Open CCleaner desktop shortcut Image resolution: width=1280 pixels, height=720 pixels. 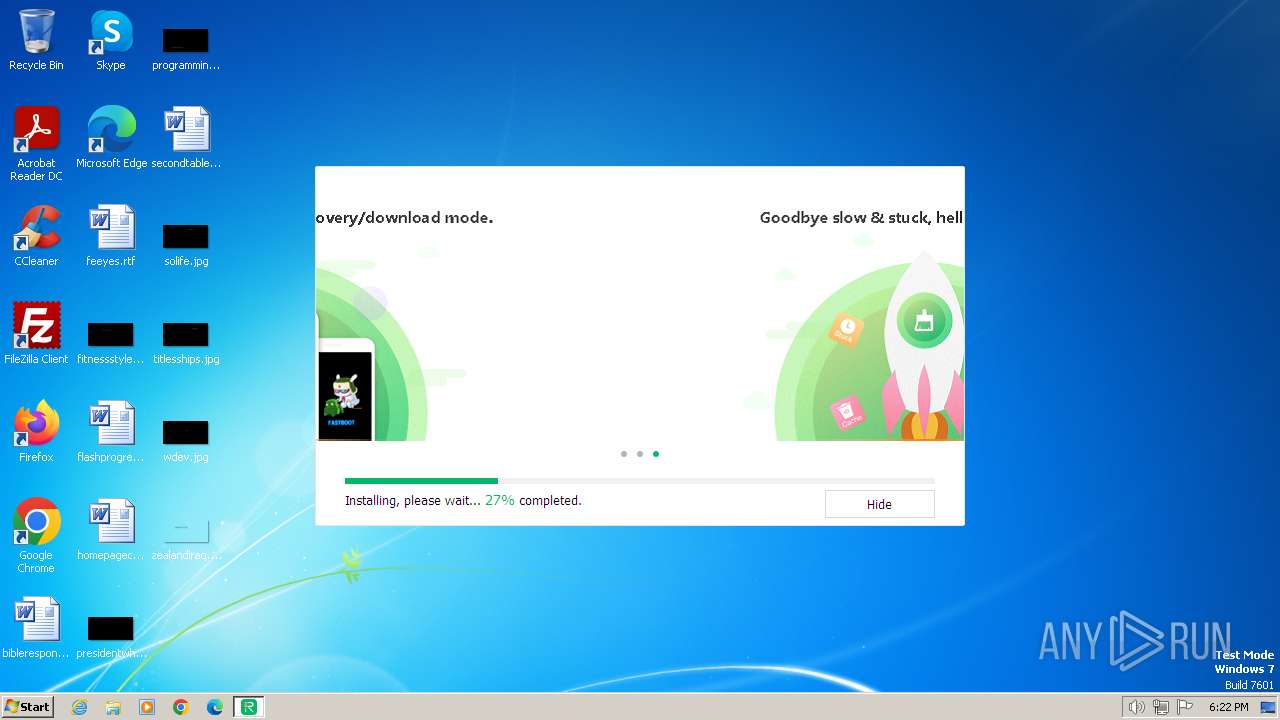tap(36, 236)
